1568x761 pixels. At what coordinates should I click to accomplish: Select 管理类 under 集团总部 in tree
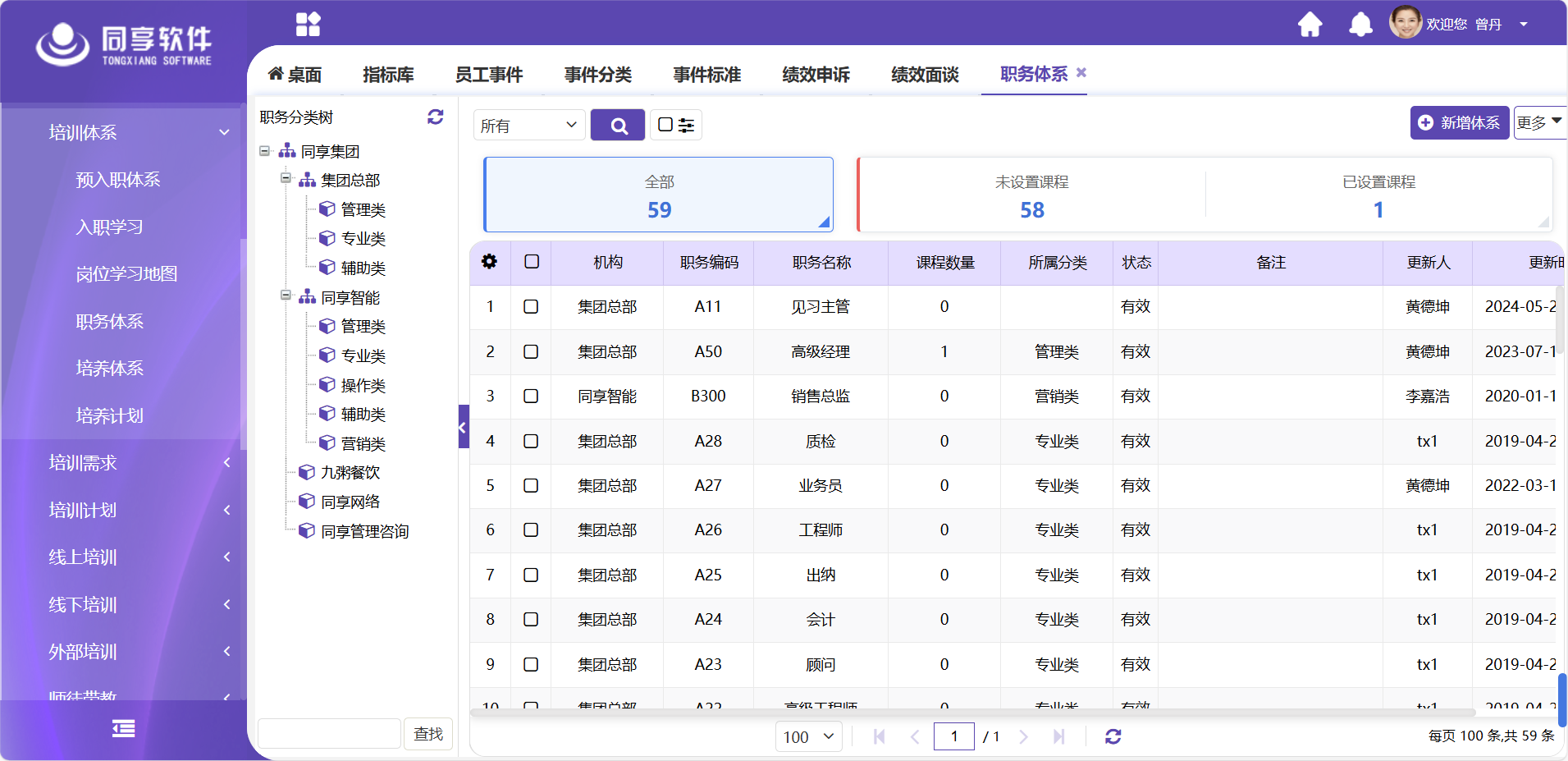coord(363,210)
